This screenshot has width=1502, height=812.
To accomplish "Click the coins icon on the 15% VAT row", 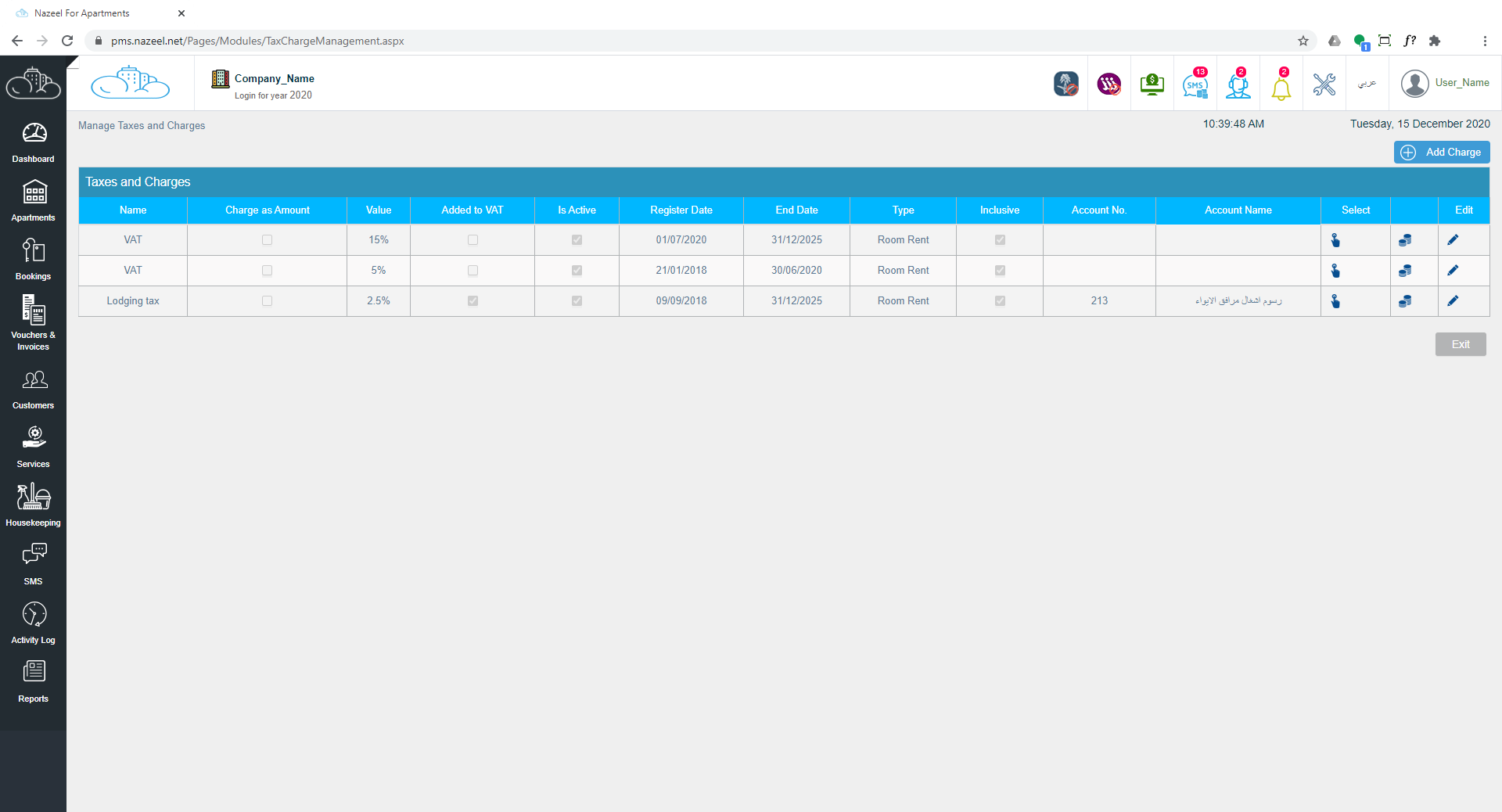I will click(1406, 240).
